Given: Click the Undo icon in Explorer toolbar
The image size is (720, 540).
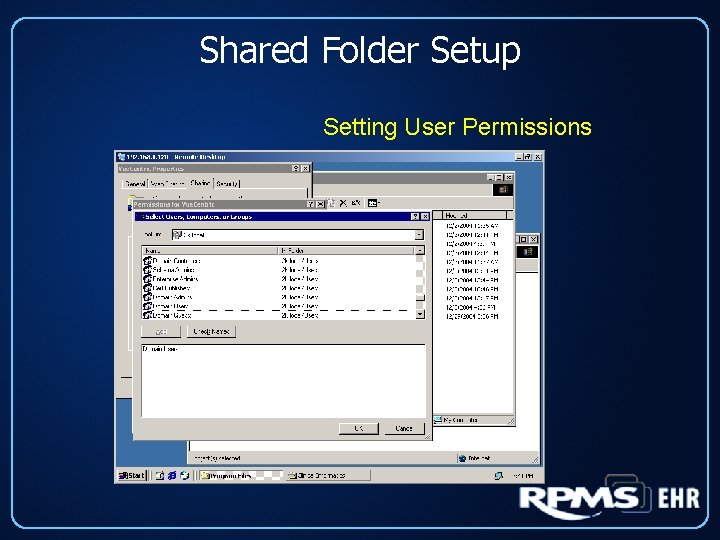Looking at the screenshot, I should click(x=356, y=203).
